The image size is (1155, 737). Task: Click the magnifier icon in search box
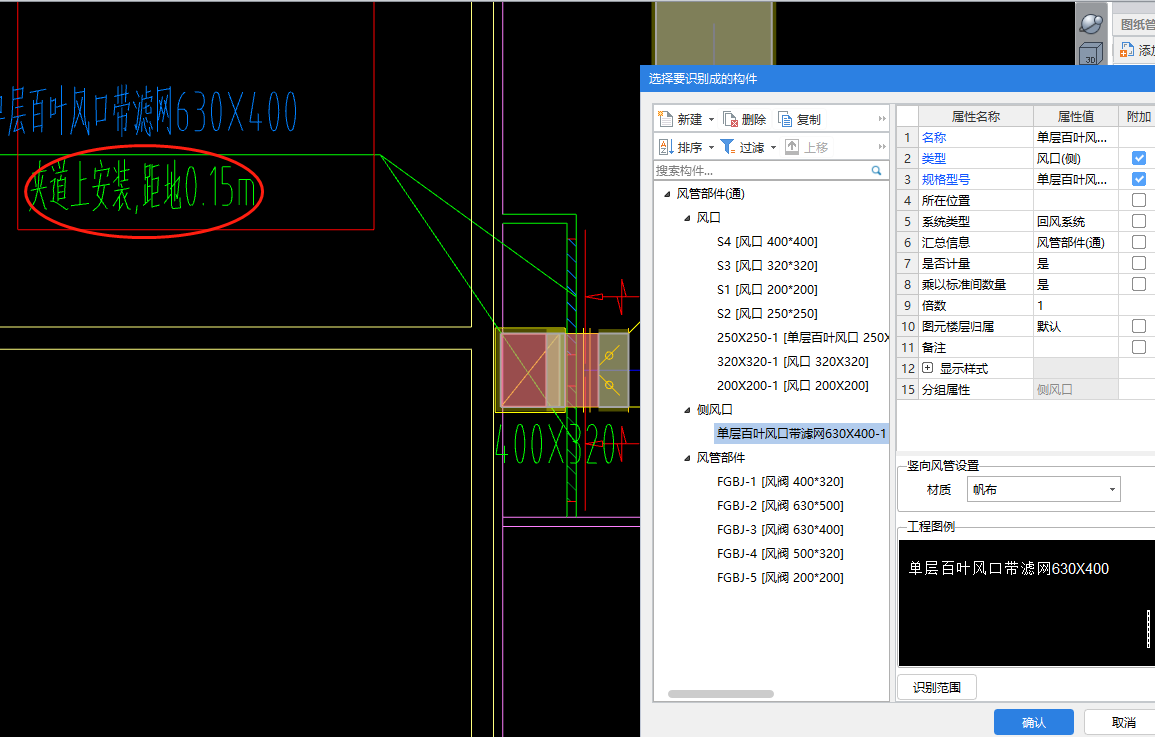click(877, 170)
